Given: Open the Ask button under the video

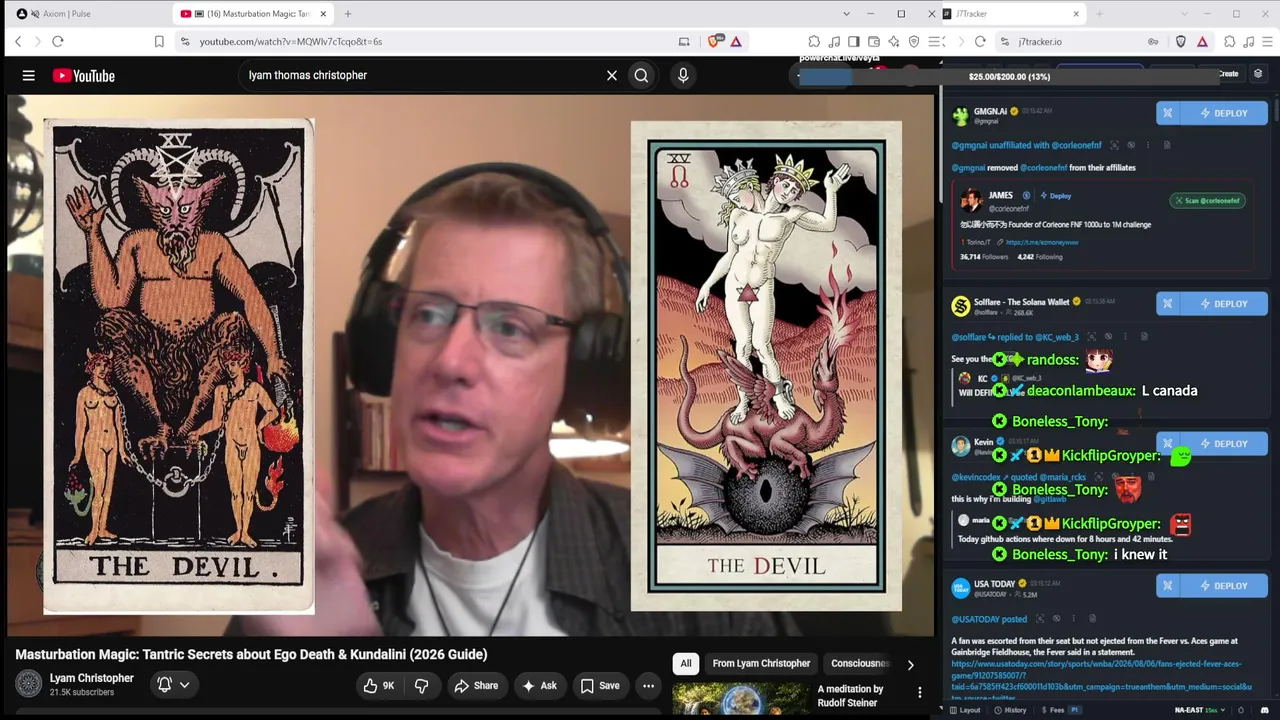Looking at the screenshot, I should [538, 686].
